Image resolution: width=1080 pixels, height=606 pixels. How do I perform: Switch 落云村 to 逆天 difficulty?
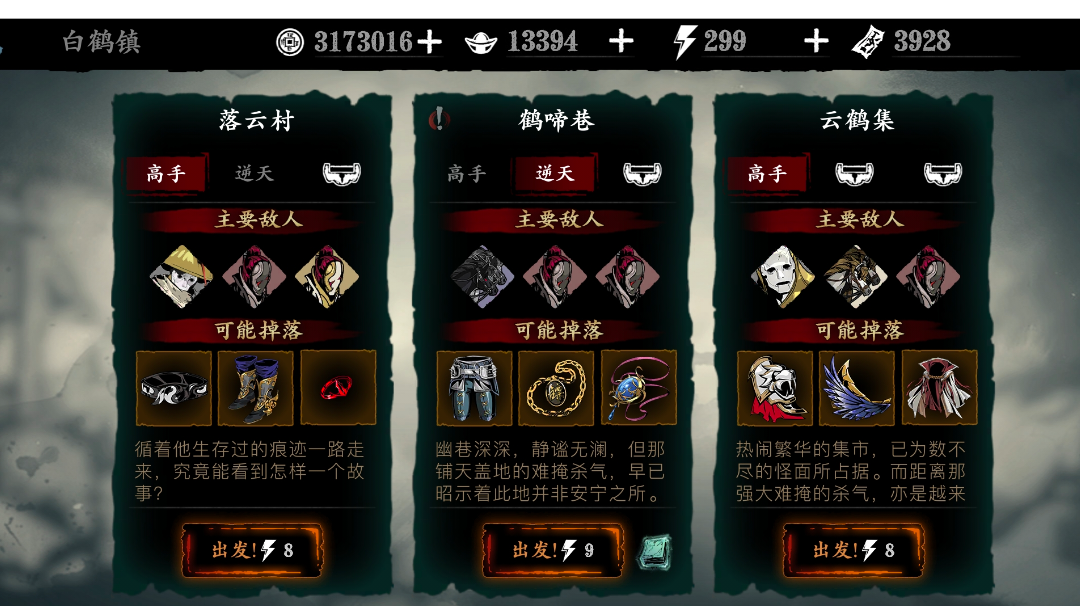[254, 173]
